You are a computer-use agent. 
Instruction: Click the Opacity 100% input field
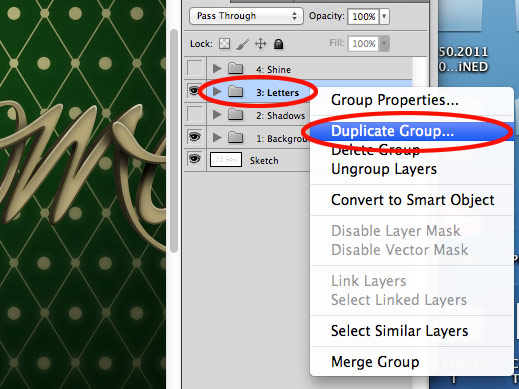pyautogui.click(x=363, y=16)
